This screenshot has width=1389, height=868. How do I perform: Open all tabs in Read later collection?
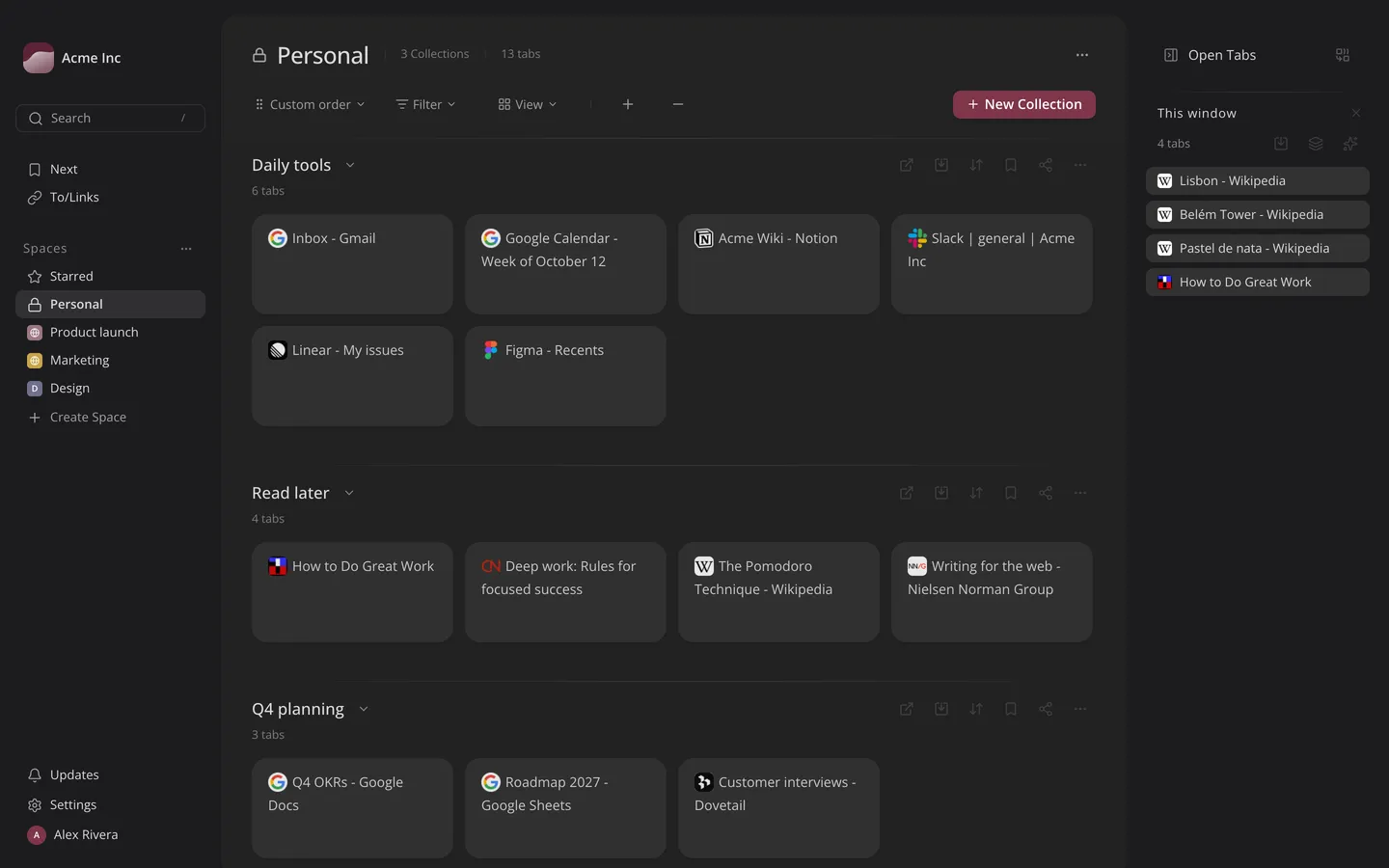907,493
